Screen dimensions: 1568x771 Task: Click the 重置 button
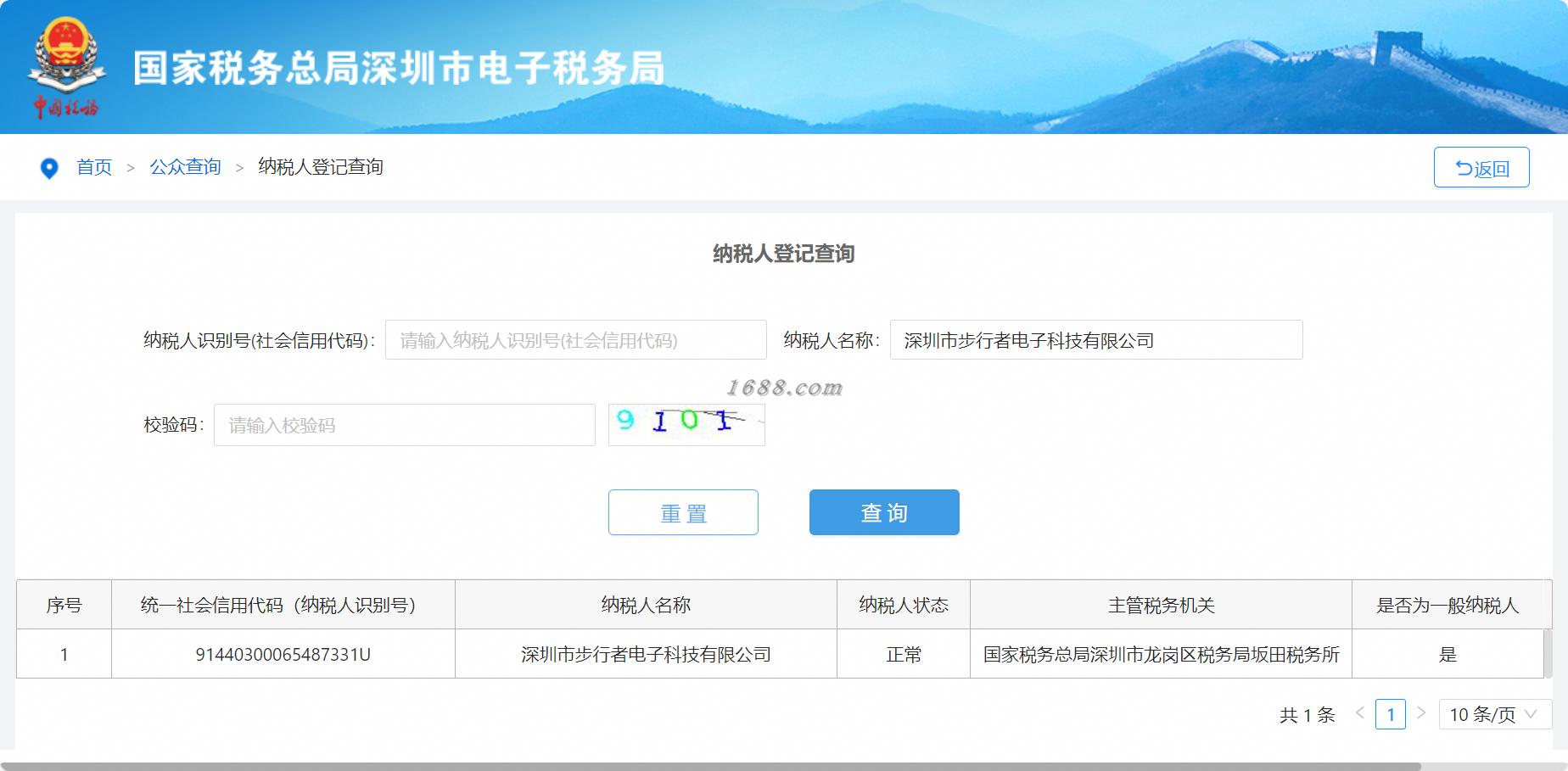(683, 512)
